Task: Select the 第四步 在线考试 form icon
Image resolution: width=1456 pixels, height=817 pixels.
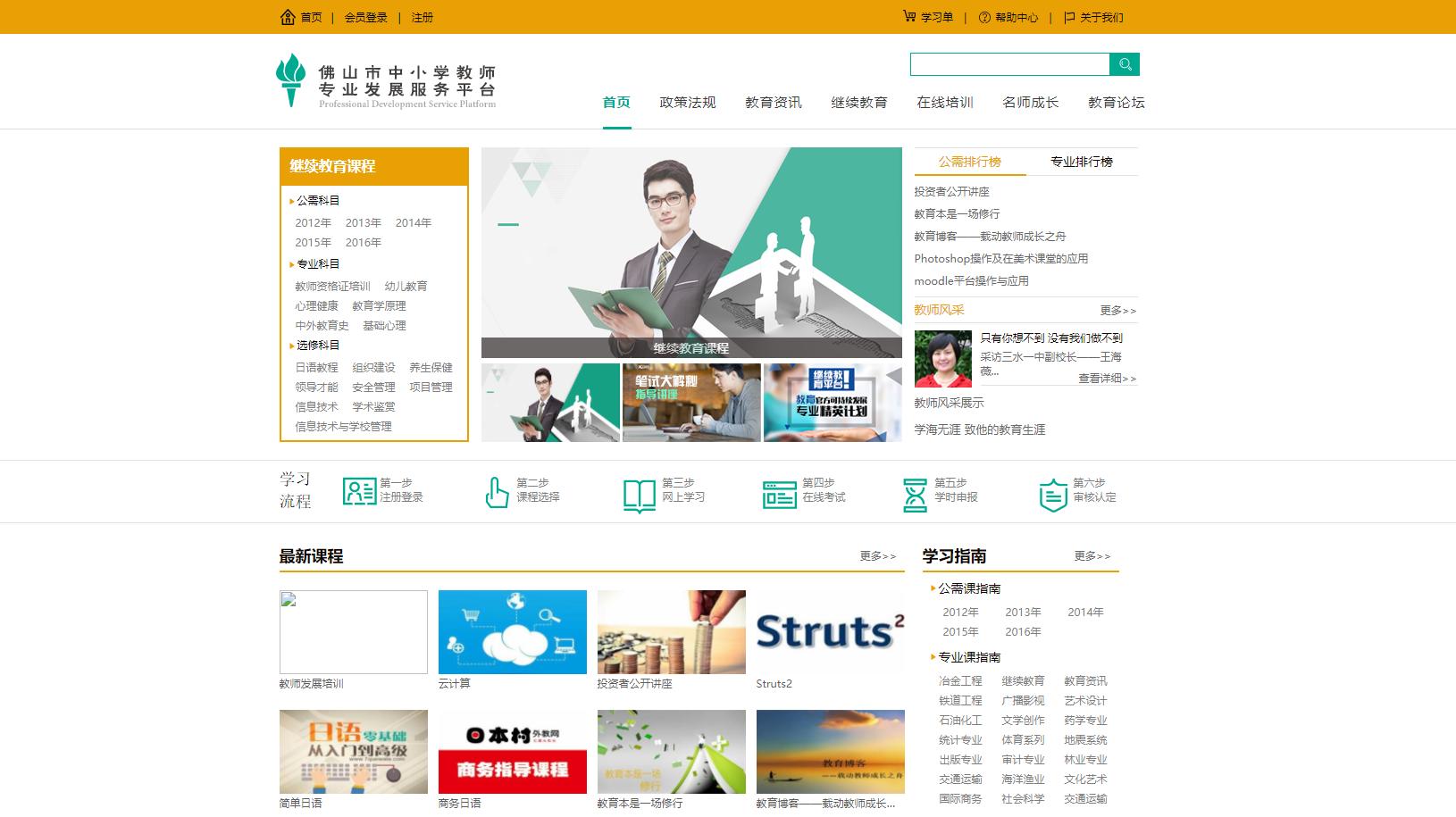Action: [x=780, y=495]
